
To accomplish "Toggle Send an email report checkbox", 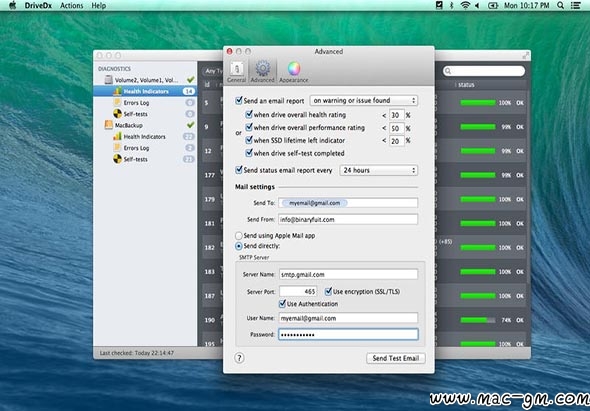I will click(x=239, y=100).
